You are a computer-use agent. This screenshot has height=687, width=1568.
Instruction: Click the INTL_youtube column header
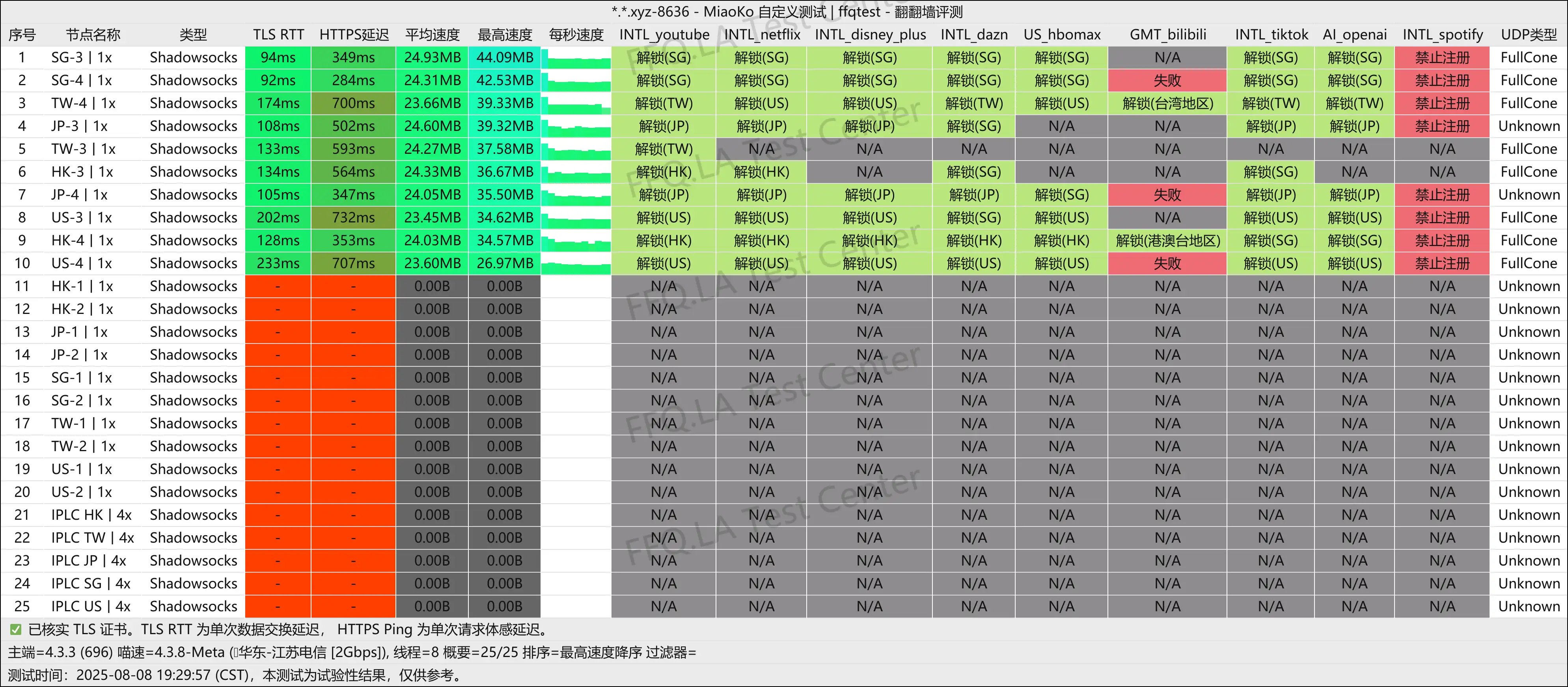click(664, 35)
